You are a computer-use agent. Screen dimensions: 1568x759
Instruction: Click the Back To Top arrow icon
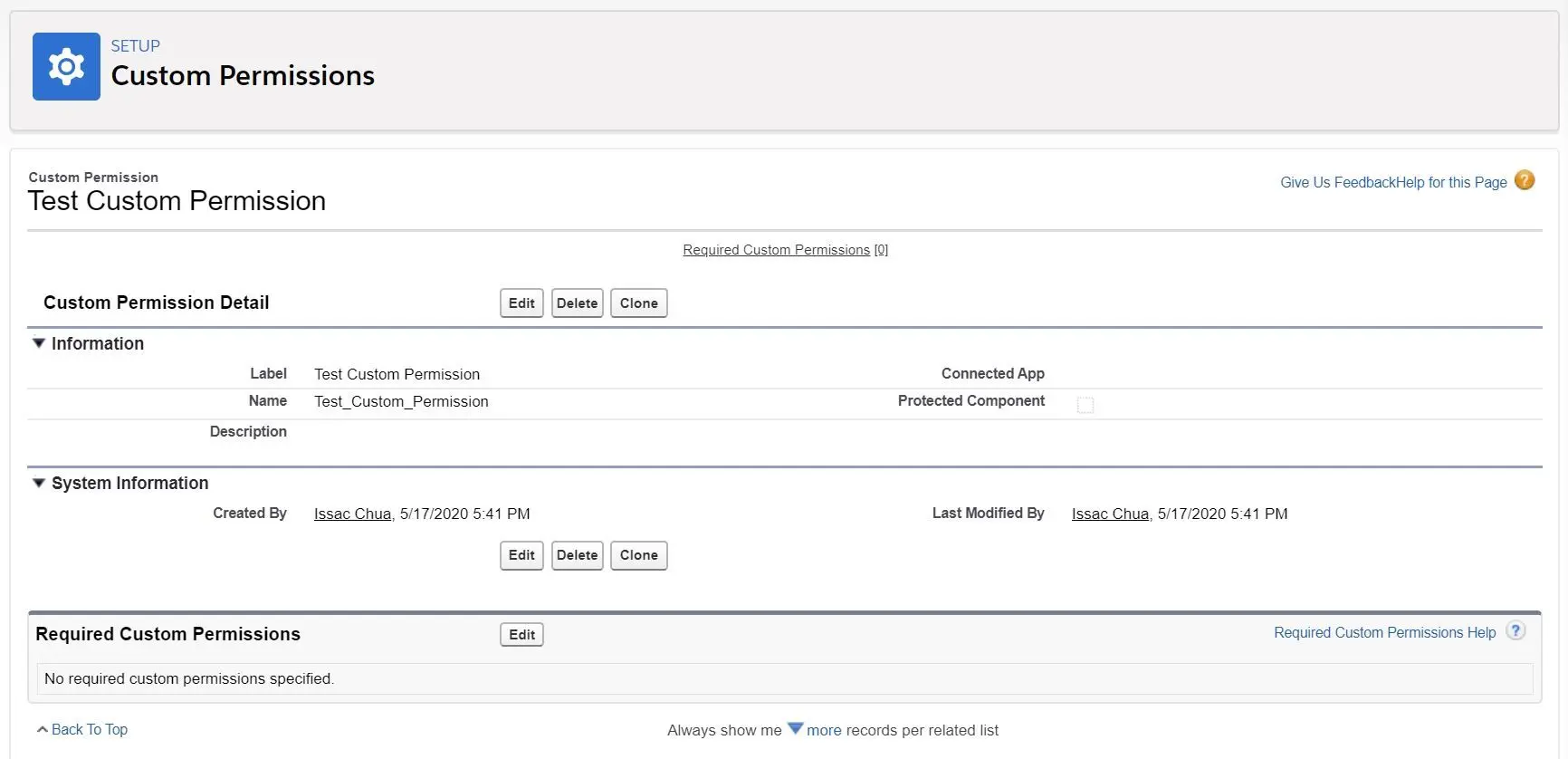42,729
